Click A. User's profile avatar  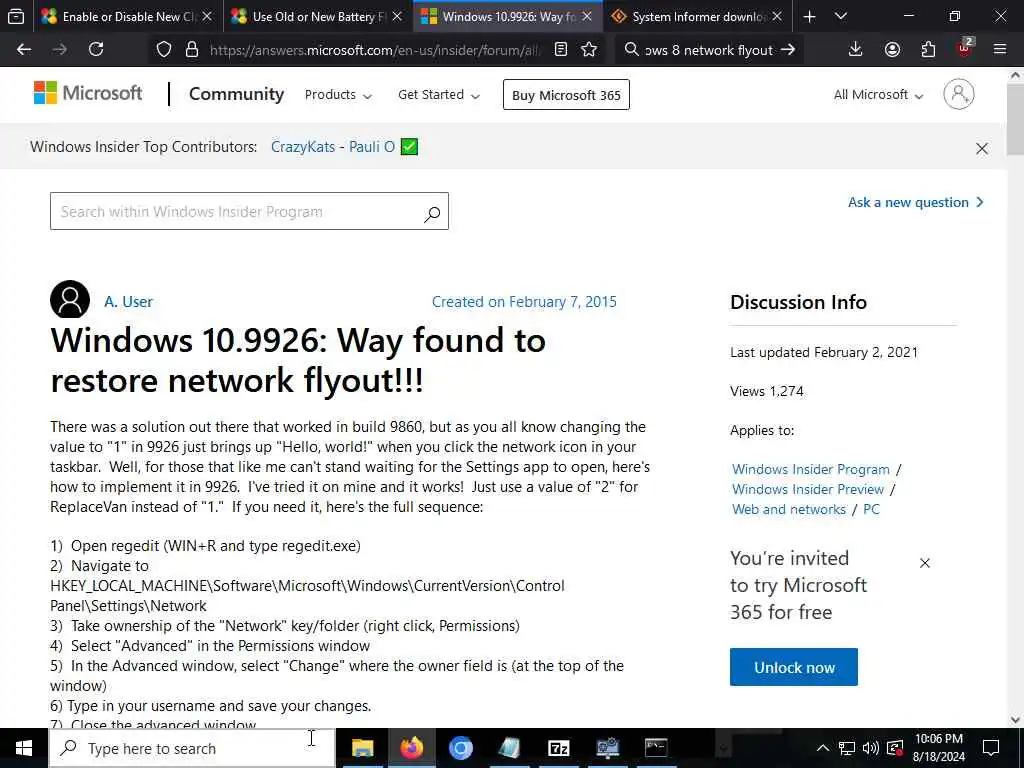(70, 300)
